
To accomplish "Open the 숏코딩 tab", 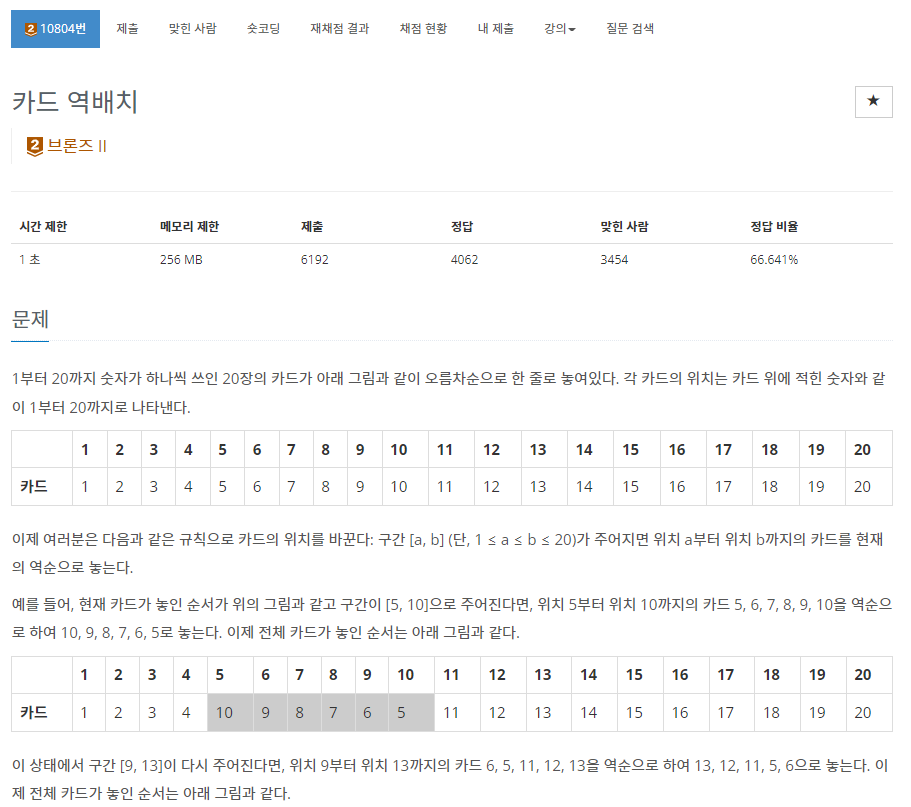I will pos(263,28).
